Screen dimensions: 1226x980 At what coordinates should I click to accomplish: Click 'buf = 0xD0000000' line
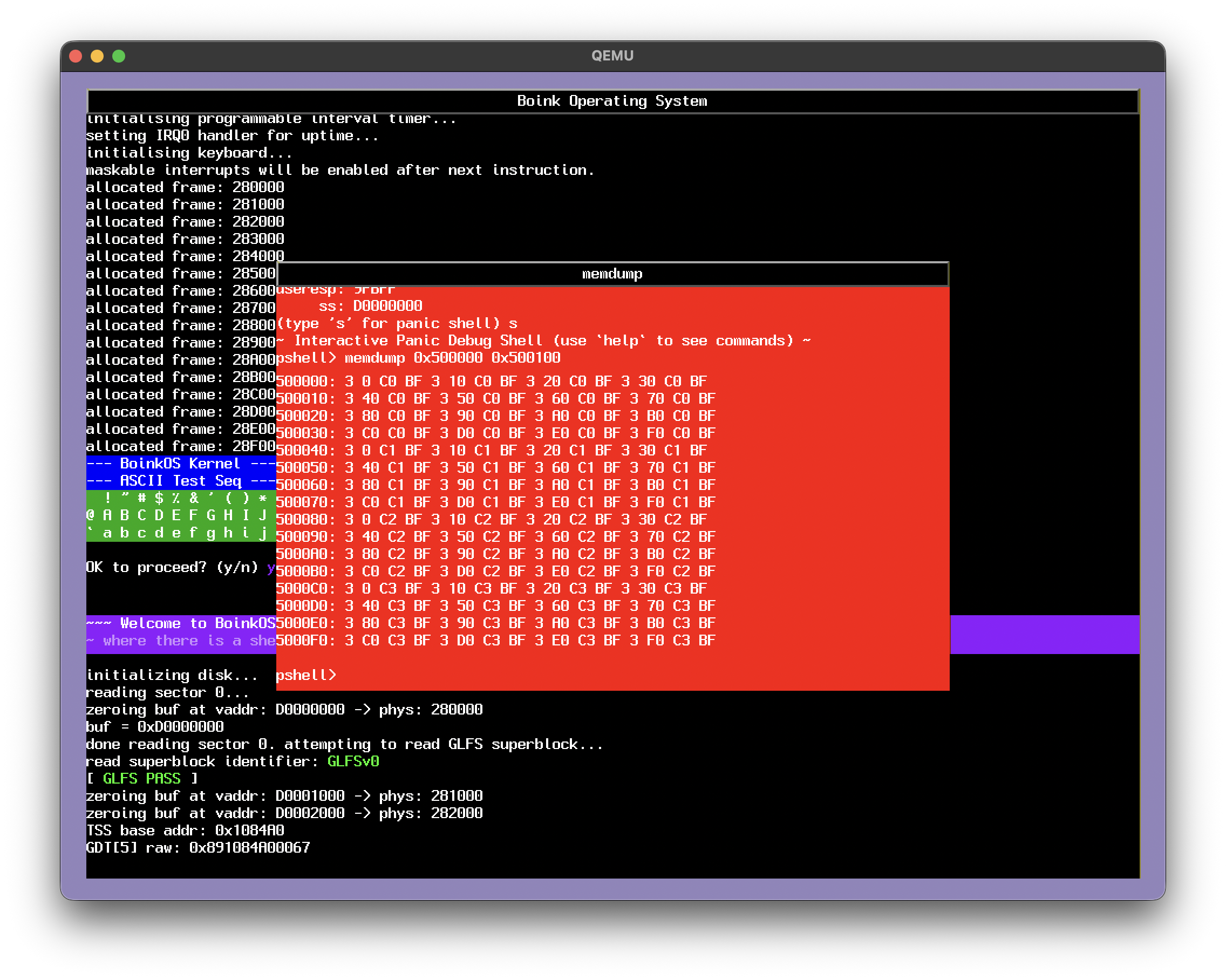click(155, 727)
